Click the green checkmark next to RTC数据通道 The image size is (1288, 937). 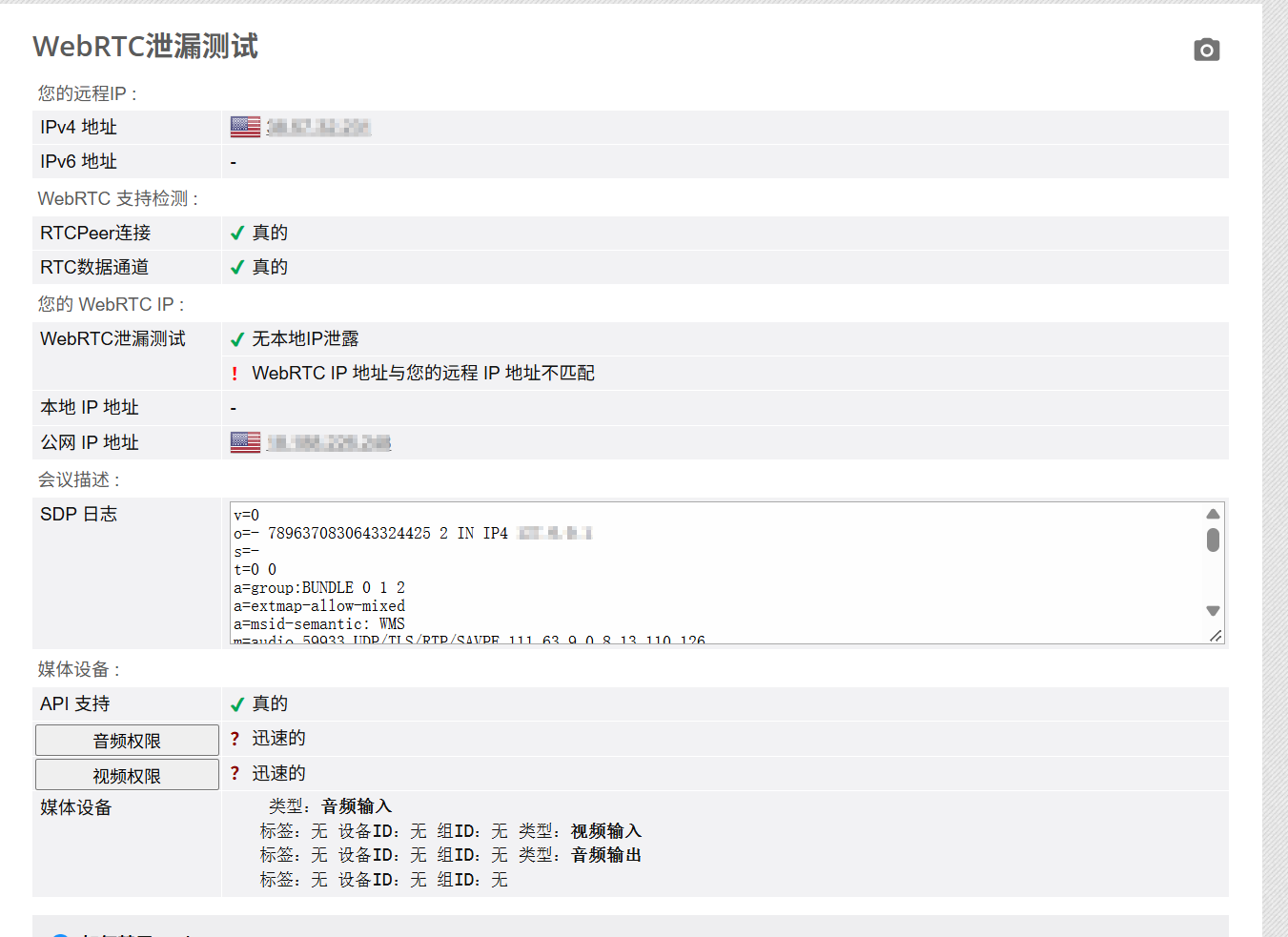point(237,268)
